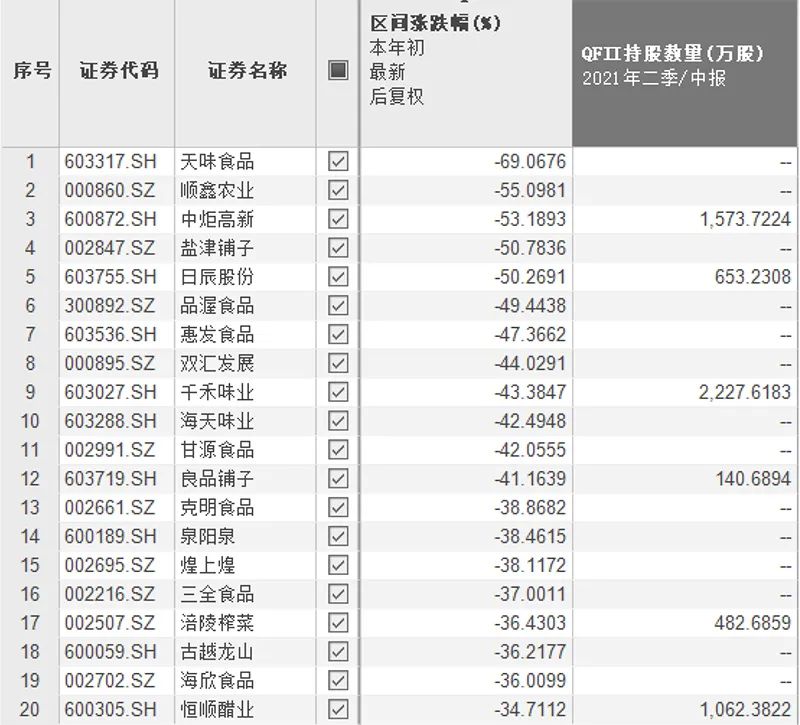Uncheck the checkbox for 克明食品

[338, 507]
